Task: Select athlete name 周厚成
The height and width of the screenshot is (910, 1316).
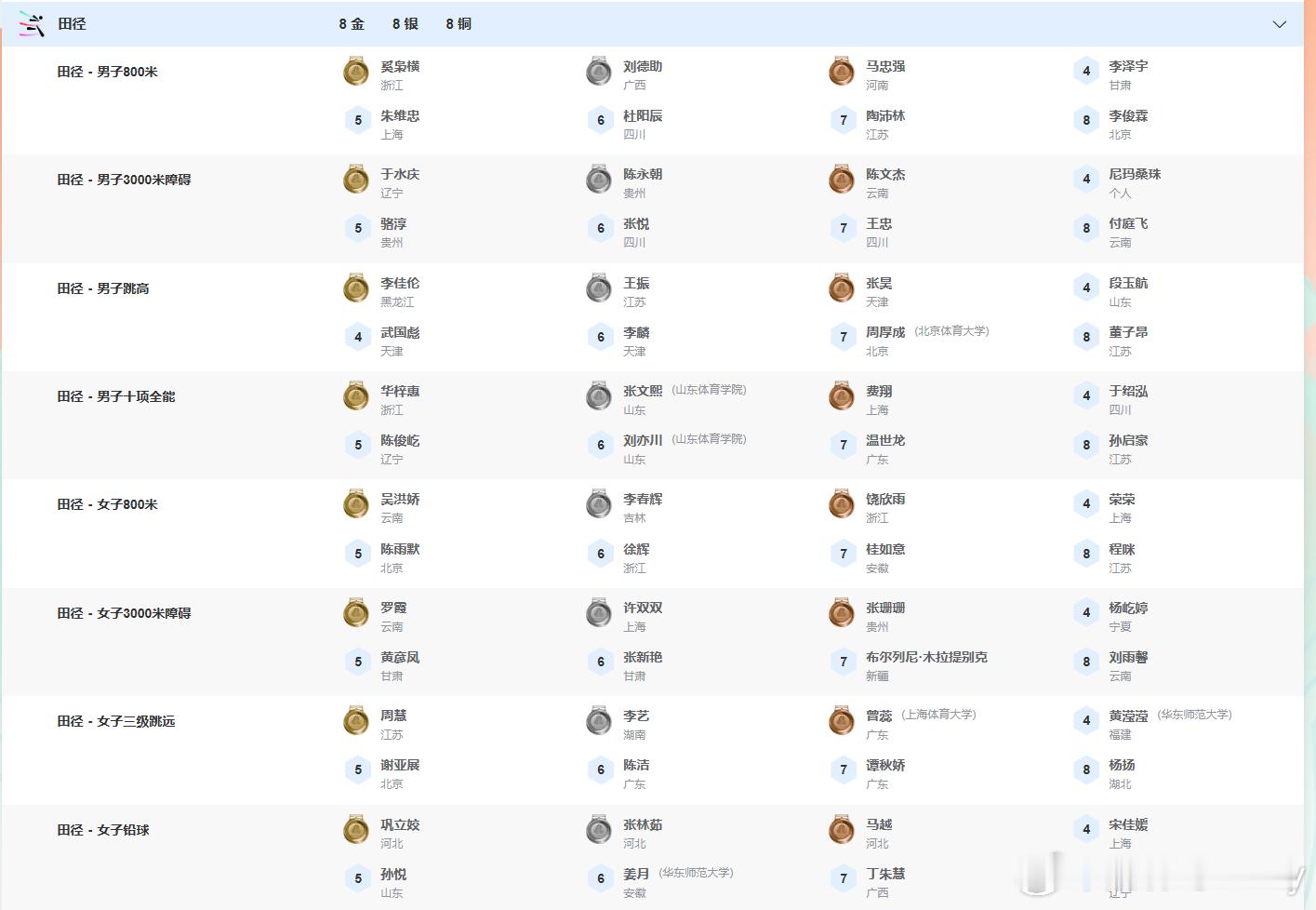Action: pyautogui.click(x=885, y=332)
